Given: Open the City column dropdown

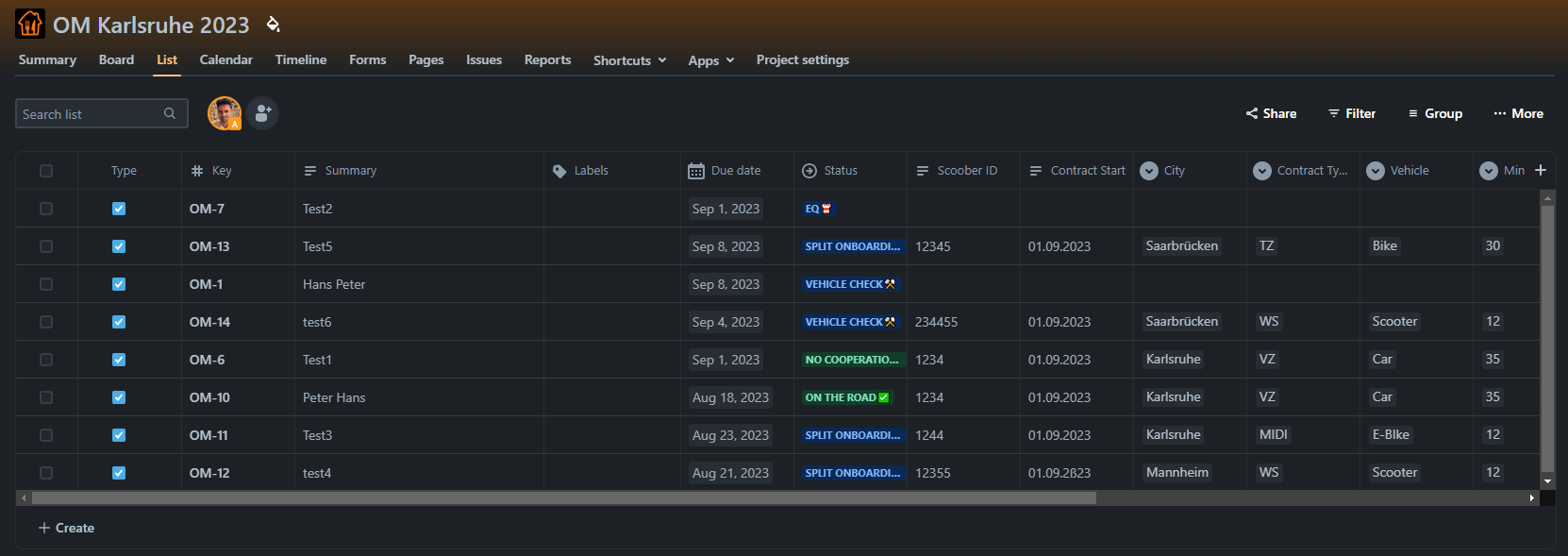Looking at the screenshot, I should tap(1149, 171).
